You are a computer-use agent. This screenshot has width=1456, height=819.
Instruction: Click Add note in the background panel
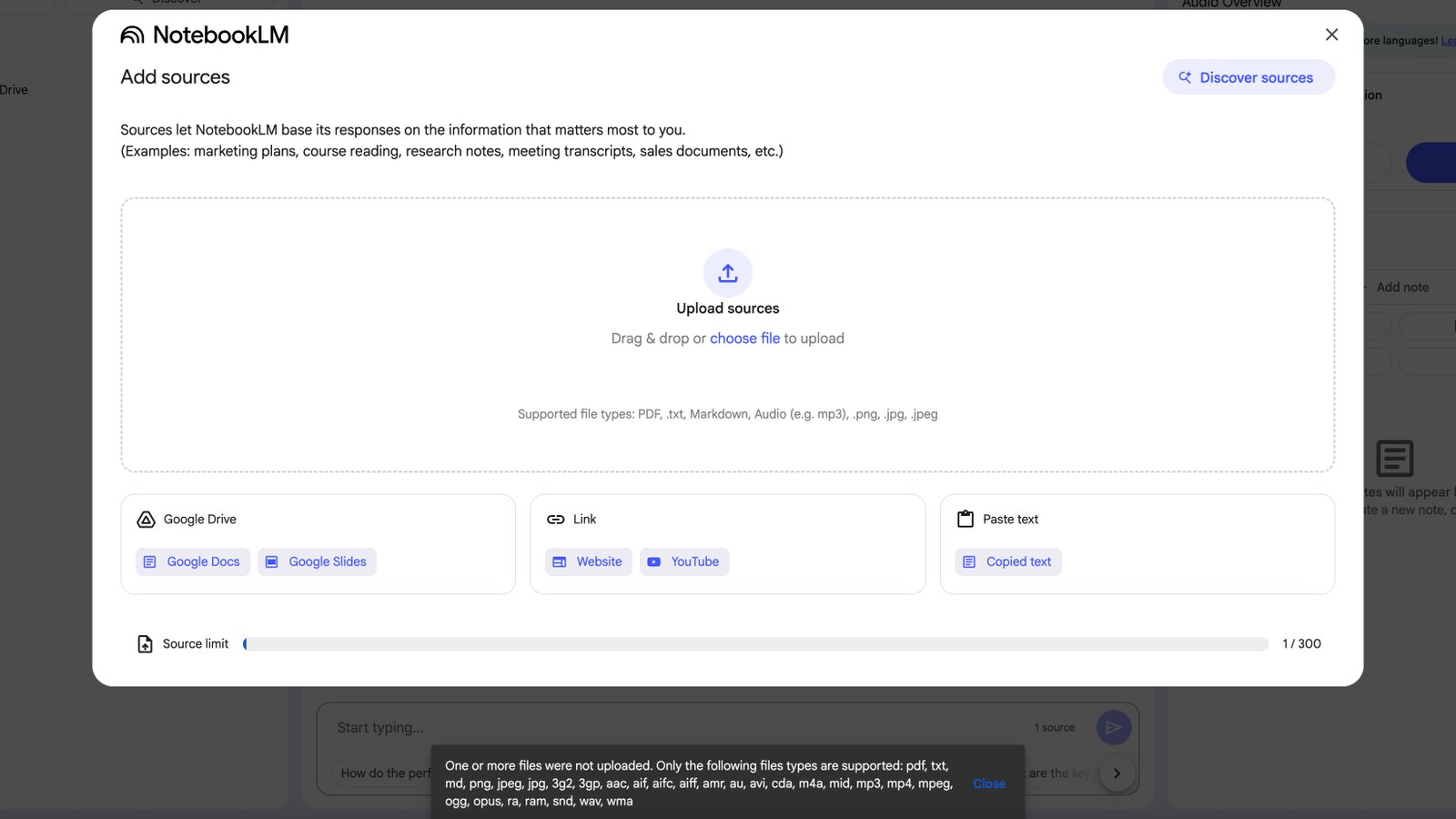click(x=1402, y=287)
